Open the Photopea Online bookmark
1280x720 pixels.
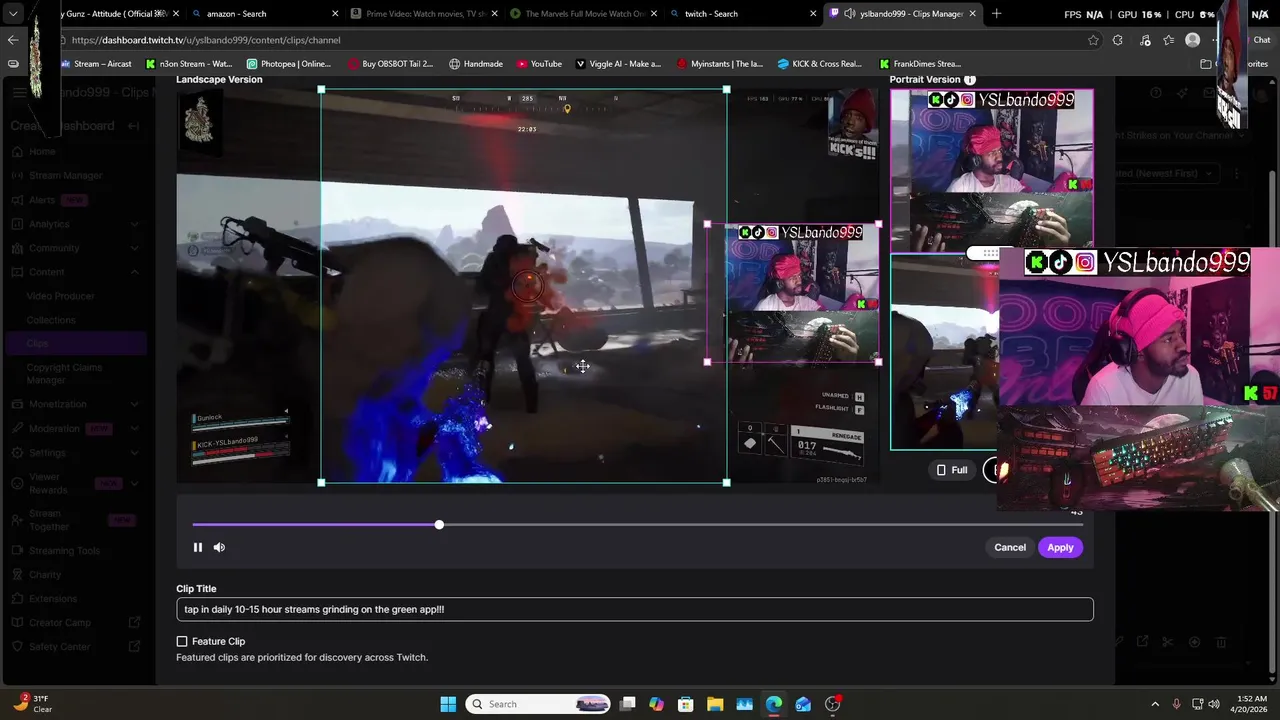288,64
